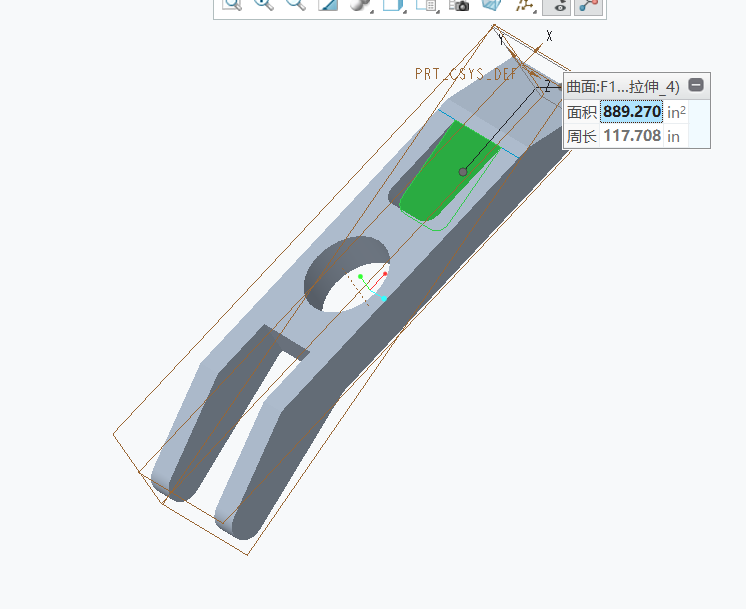Collapse the surface measurement panel

point(696,86)
